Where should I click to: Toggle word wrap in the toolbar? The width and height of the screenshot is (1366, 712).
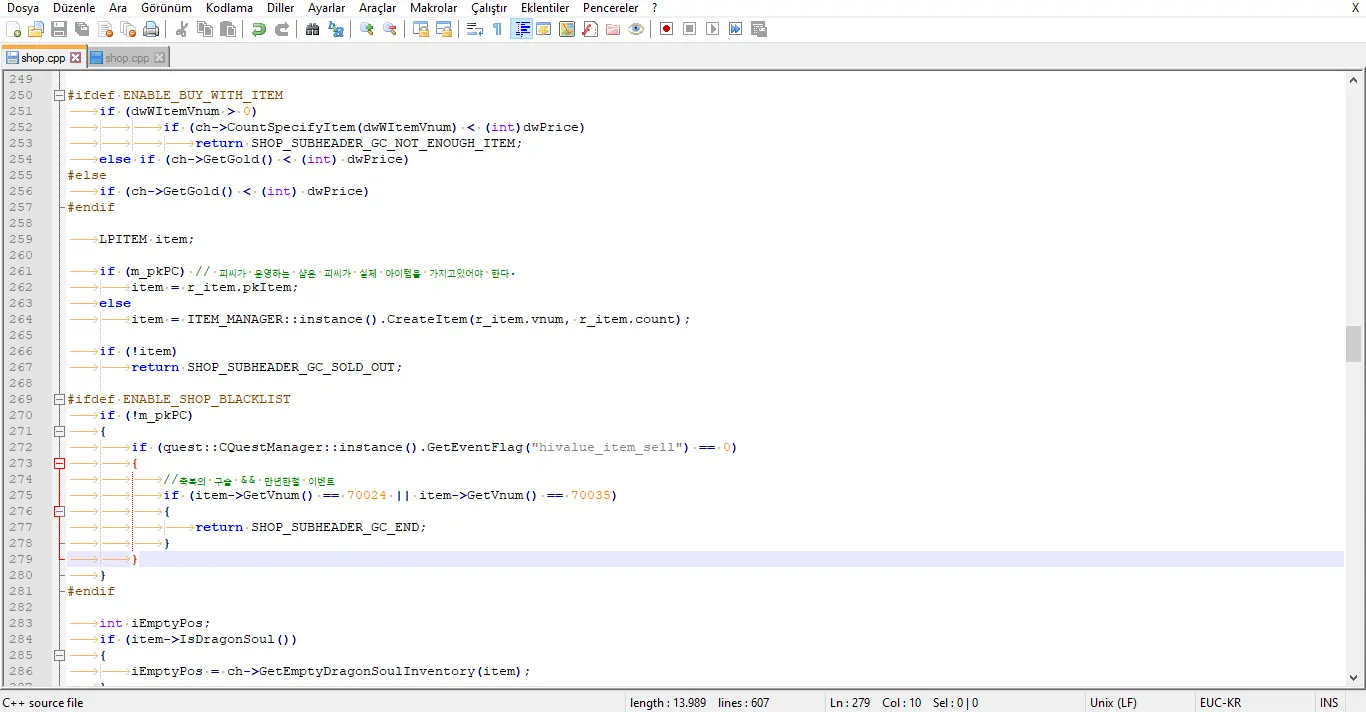[474, 29]
